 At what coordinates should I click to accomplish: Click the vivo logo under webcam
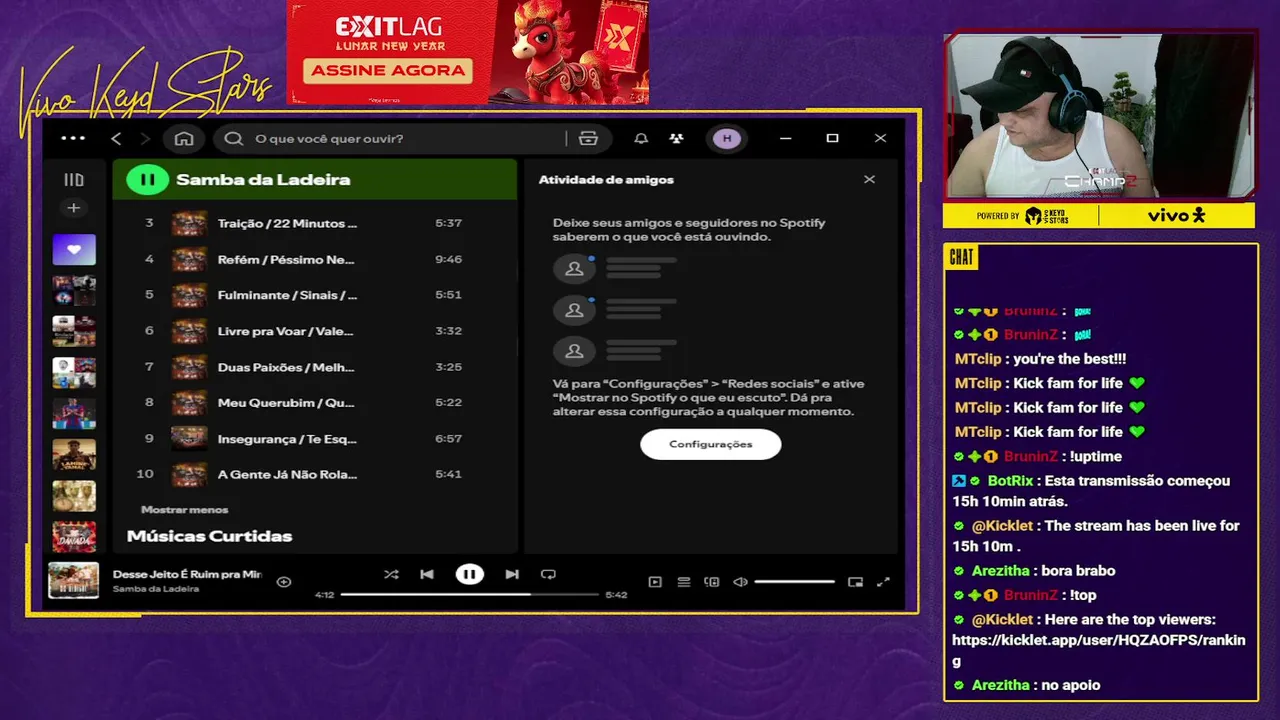(1176, 215)
